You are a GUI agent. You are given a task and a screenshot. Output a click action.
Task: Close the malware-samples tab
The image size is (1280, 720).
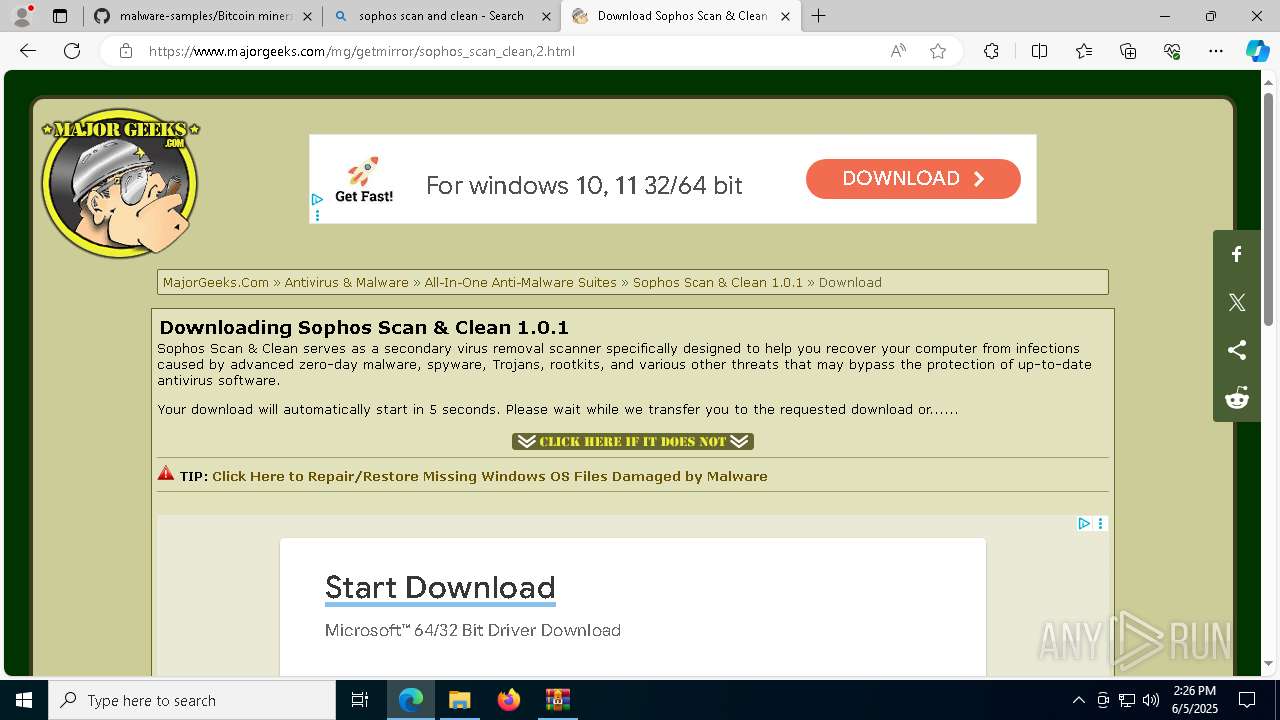click(x=307, y=16)
